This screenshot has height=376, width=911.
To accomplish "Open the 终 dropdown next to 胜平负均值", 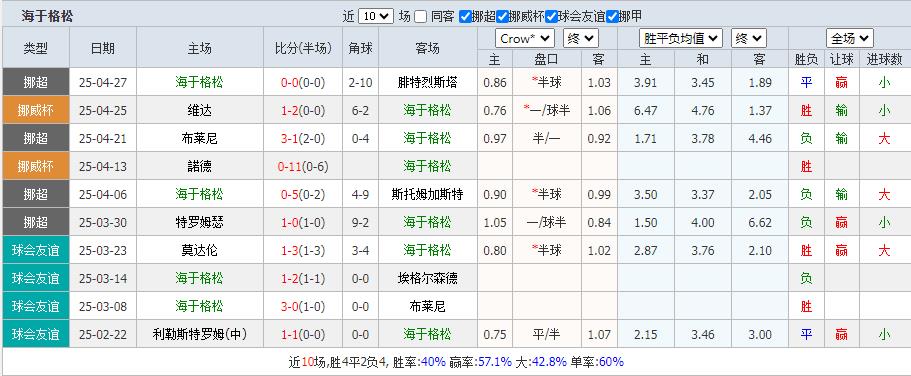I will coord(749,38).
